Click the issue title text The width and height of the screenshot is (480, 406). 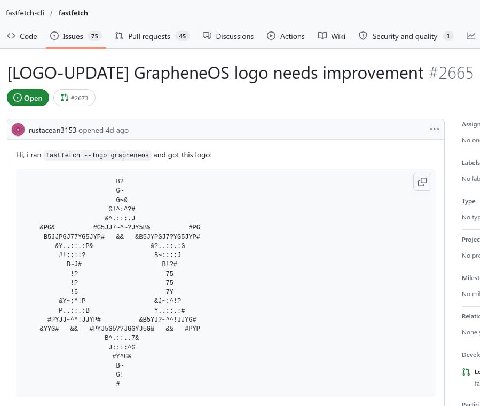tap(215, 73)
